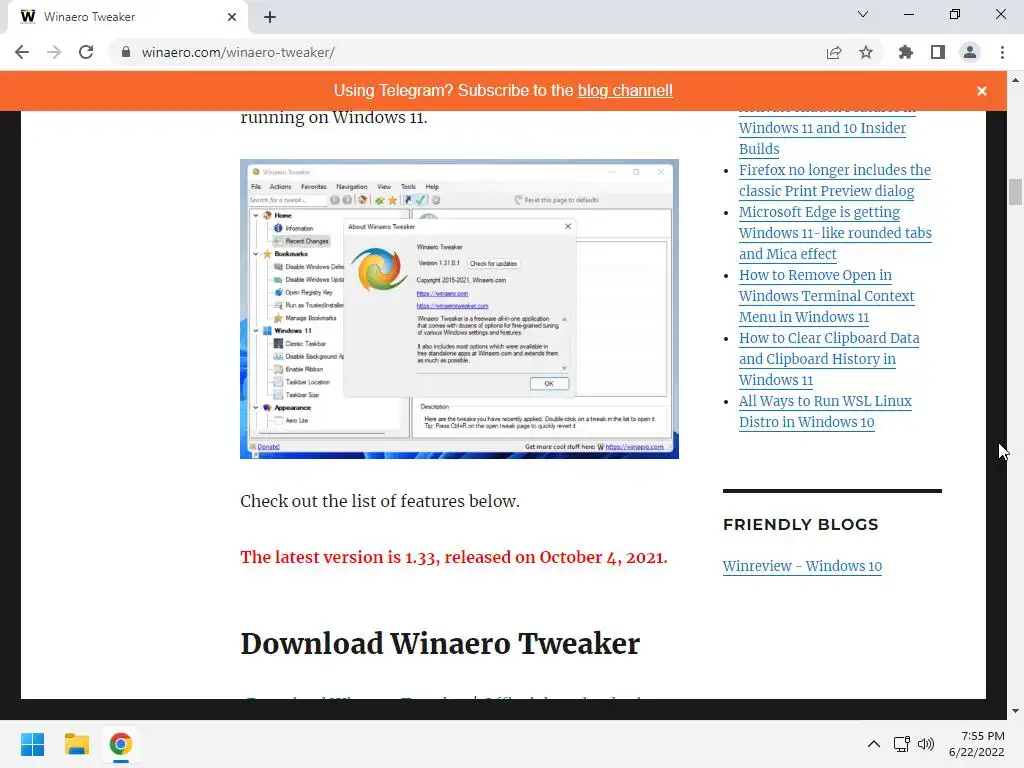Open Clear Clipboard Data article link
The height and width of the screenshot is (768, 1024).
point(829,359)
